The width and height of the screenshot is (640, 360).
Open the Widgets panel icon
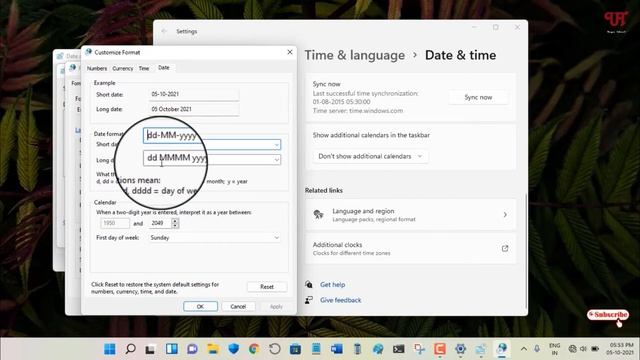click(x=171, y=349)
